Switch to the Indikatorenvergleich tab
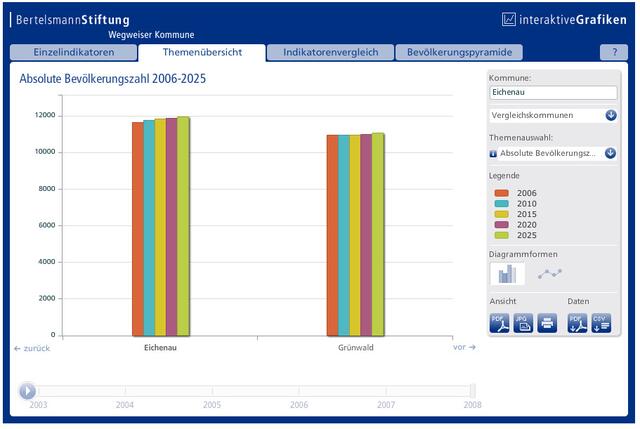 click(x=330, y=52)
